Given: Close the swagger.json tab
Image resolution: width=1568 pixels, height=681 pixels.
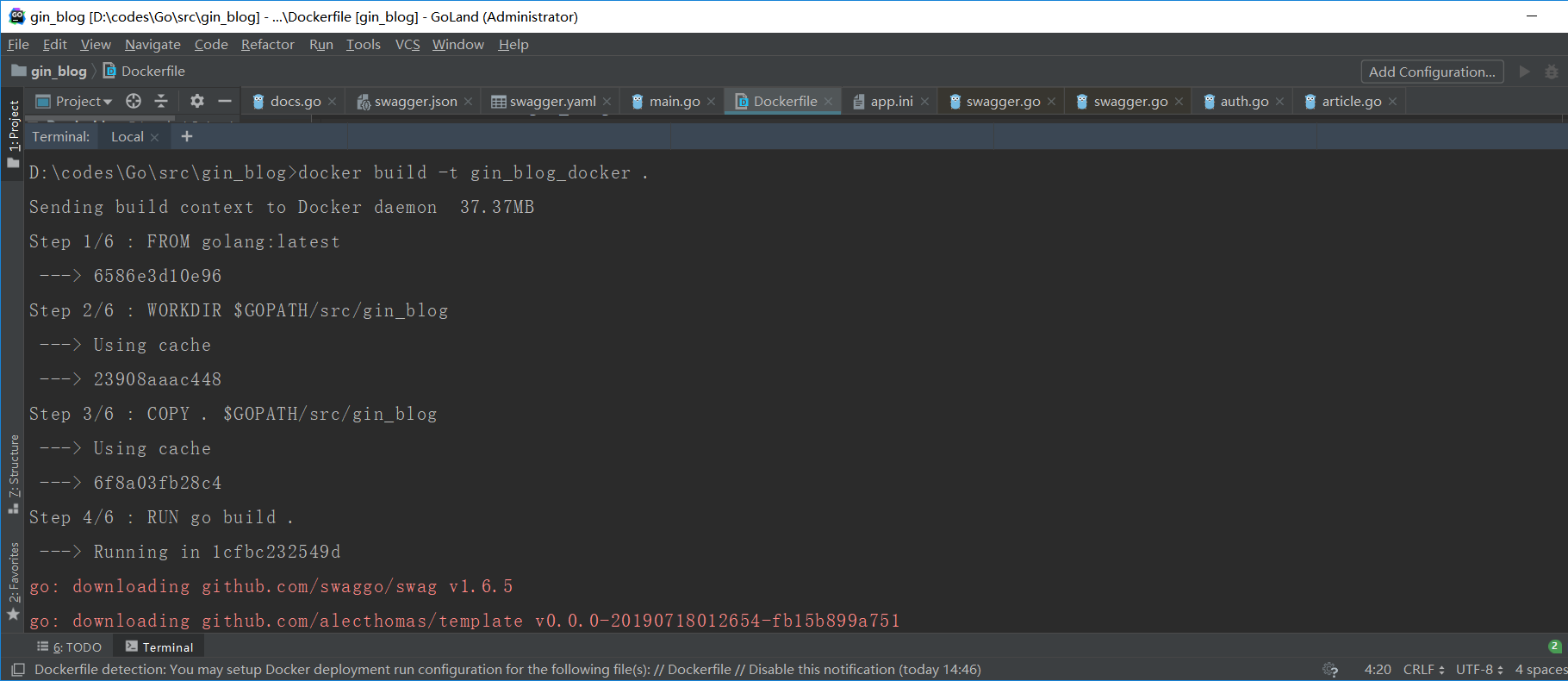Looking at the screenshot, I should 469,102.
